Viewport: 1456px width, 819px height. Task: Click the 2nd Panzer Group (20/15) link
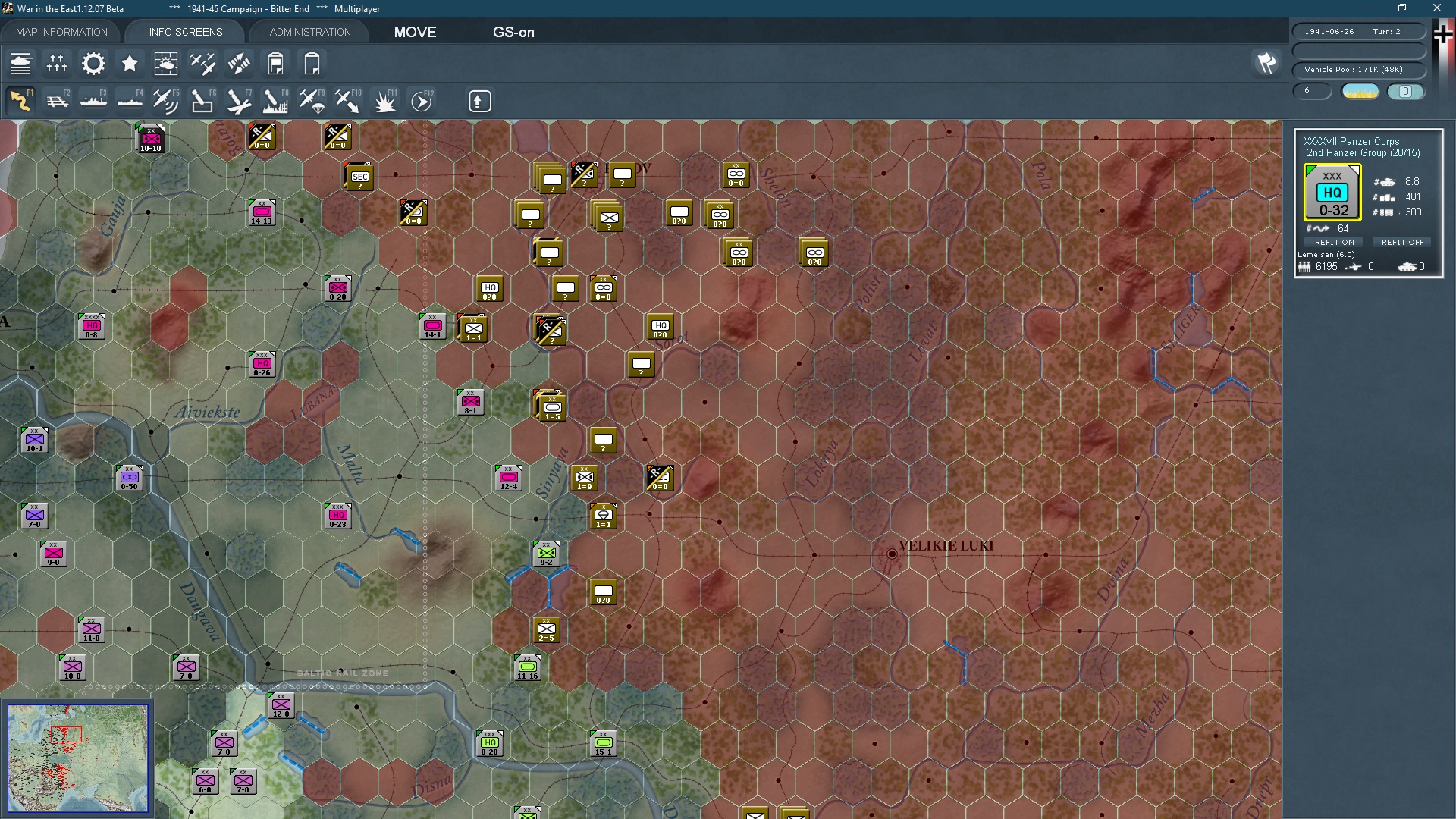[x=1363, y=153]
